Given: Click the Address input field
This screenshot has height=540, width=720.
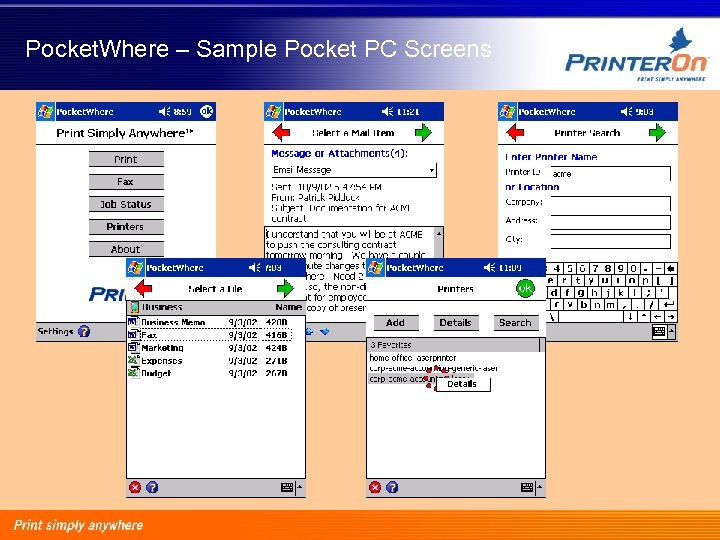Looking at the screenshot, I should pyautogui.click(x=611, y=222).
